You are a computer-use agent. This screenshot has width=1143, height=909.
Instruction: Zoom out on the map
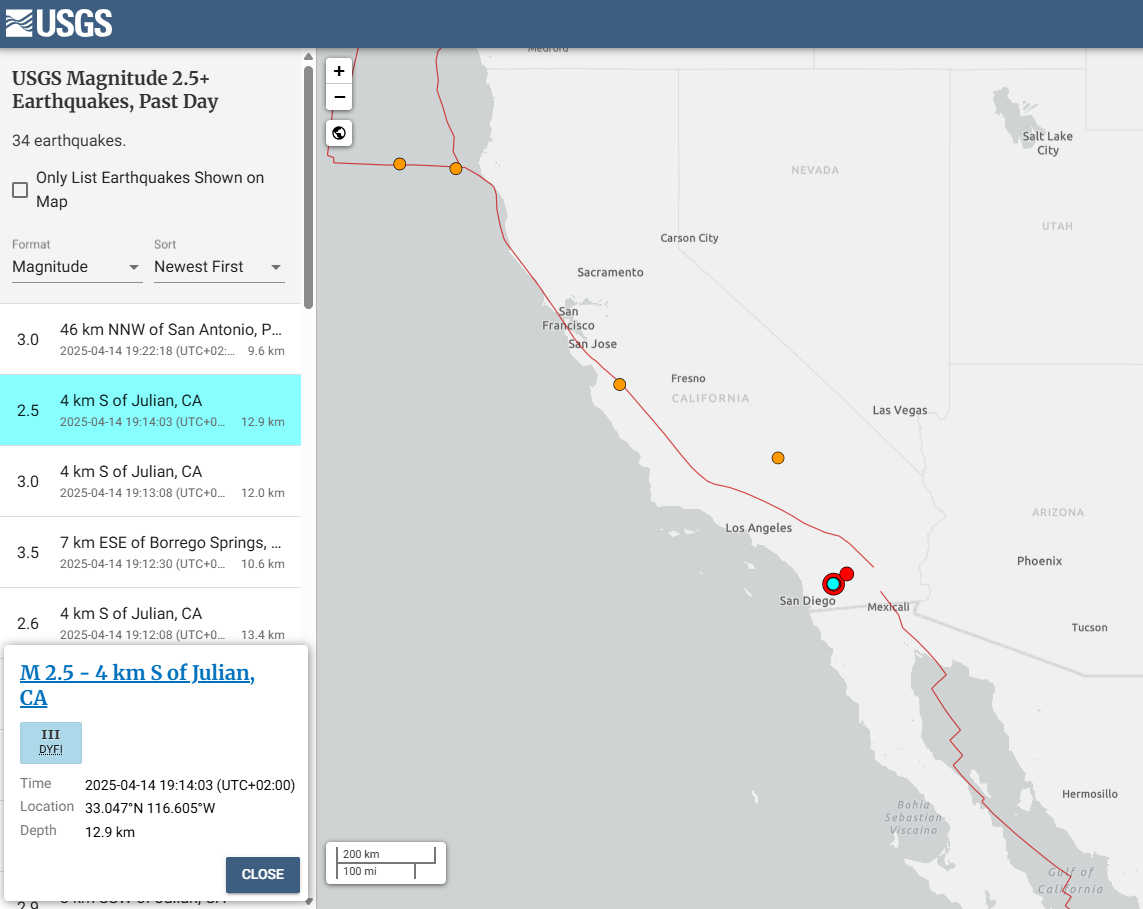coord(339,97)
